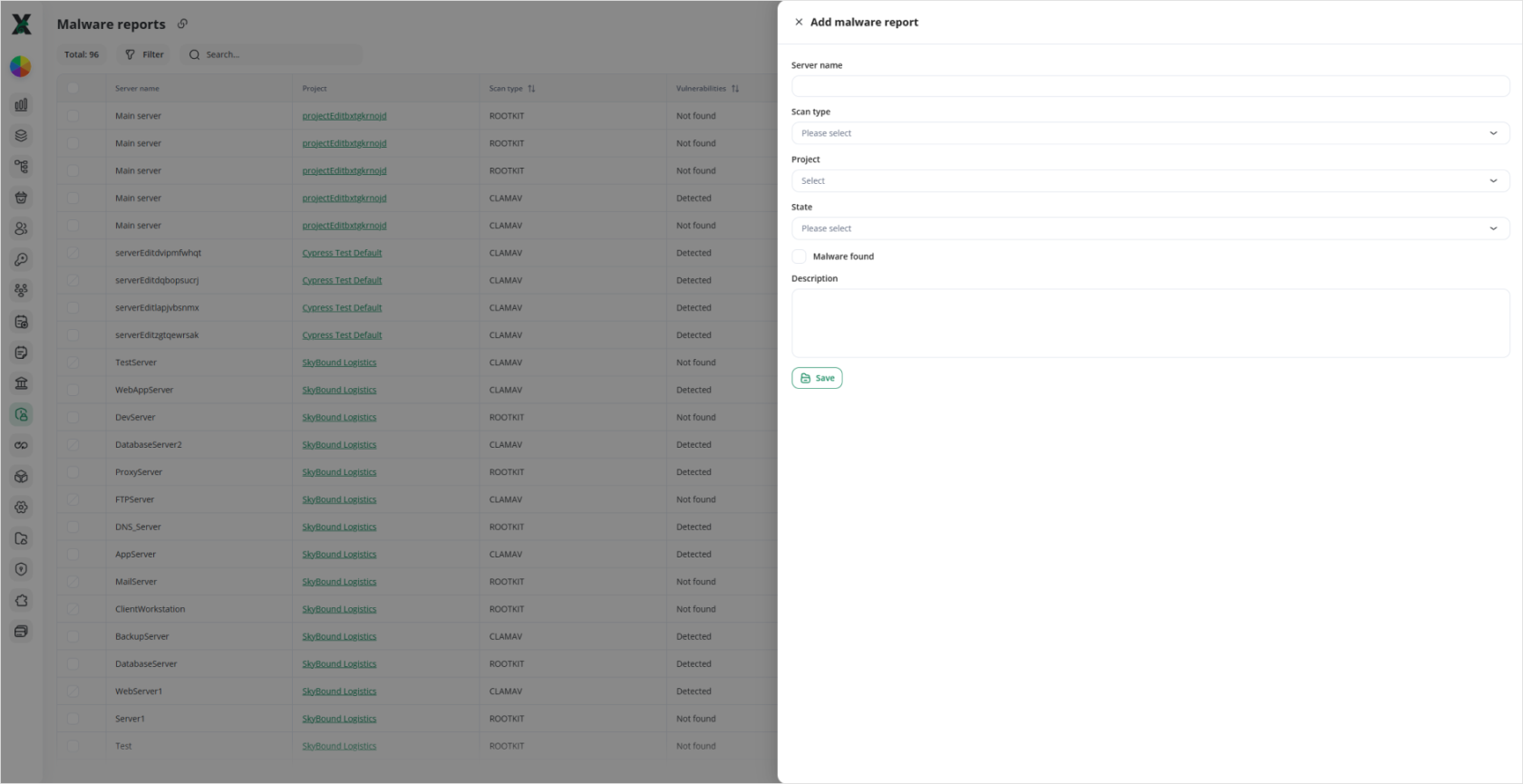
Task: Focus the Server name input field
Action: click(x=1150, y=86)
